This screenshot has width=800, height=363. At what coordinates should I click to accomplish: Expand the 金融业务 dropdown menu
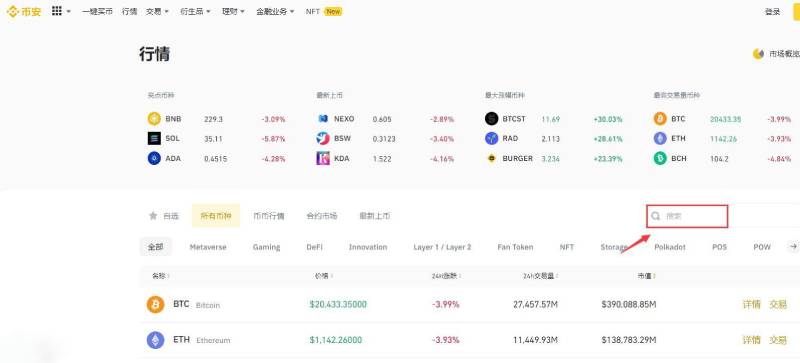[292, 11]
